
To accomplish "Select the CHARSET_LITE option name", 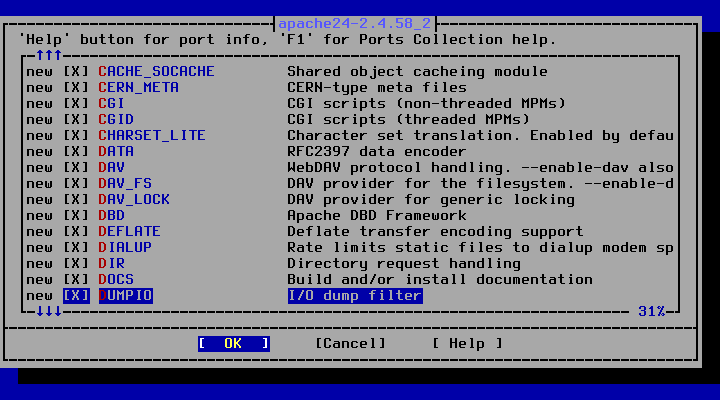I will (152, 135).
